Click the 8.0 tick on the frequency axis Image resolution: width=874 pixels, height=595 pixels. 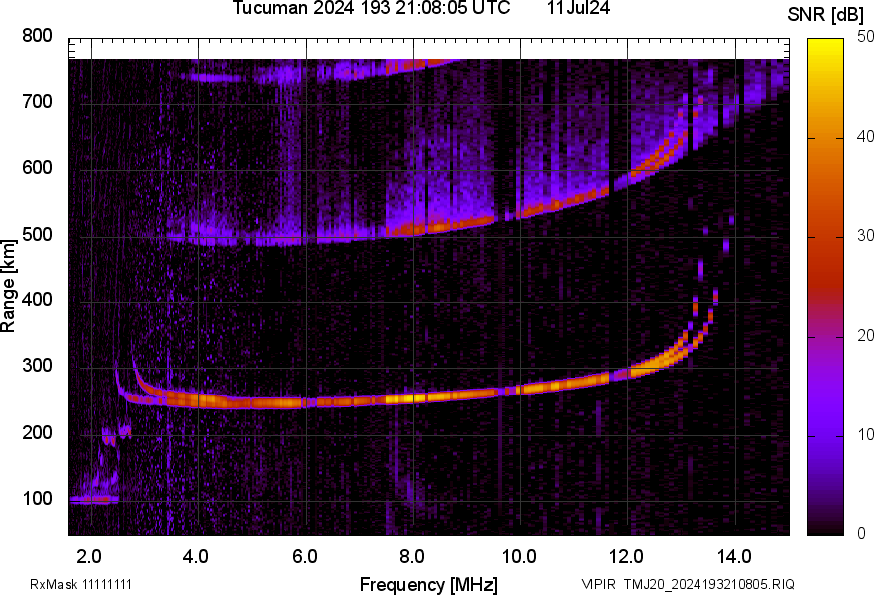pyautogui.click(x=412, y=555)
